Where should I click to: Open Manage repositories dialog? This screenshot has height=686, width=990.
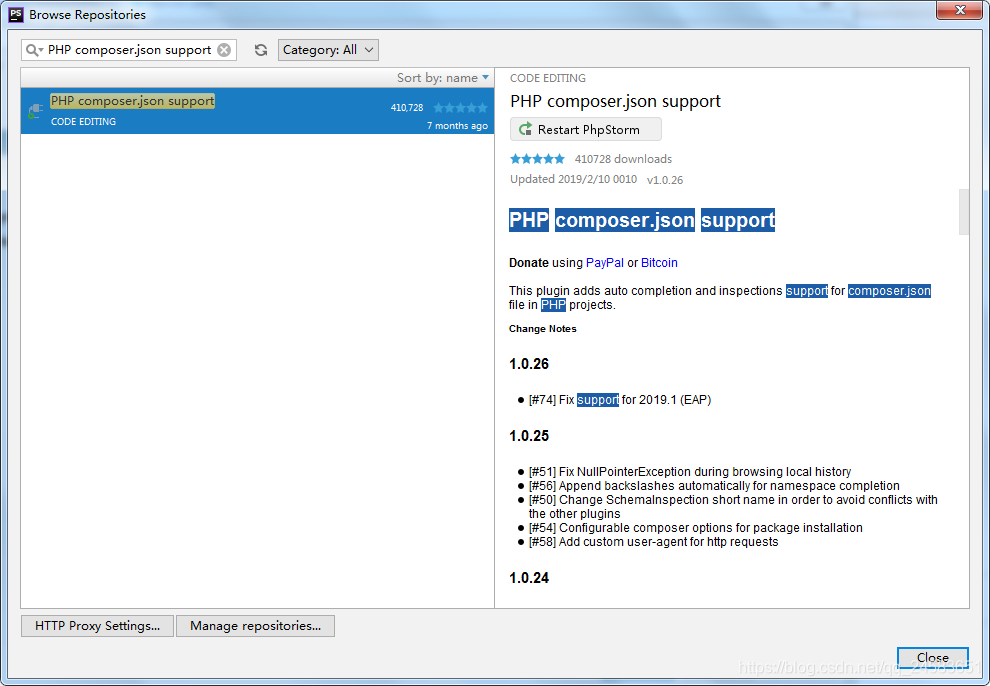tap(255, 626)
